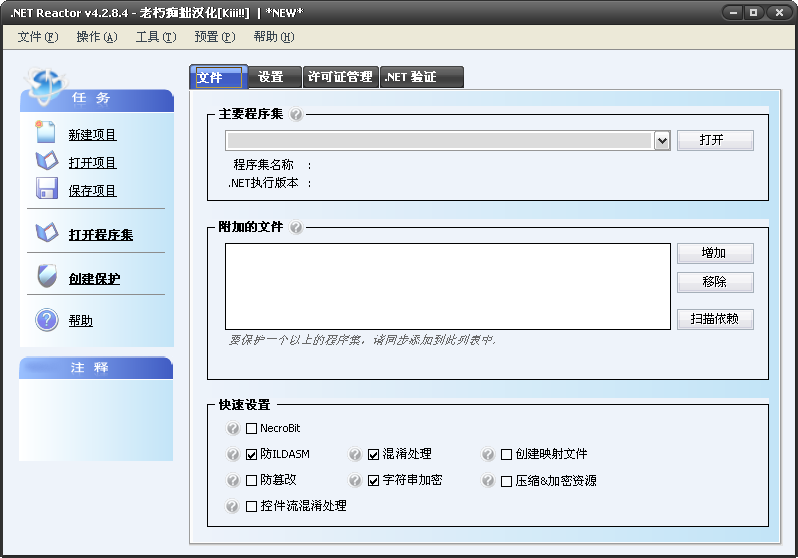798x558 pixels.
Task: Enable the 防篡改 anti-tamper checkbox
Action: tap(251, 481)
